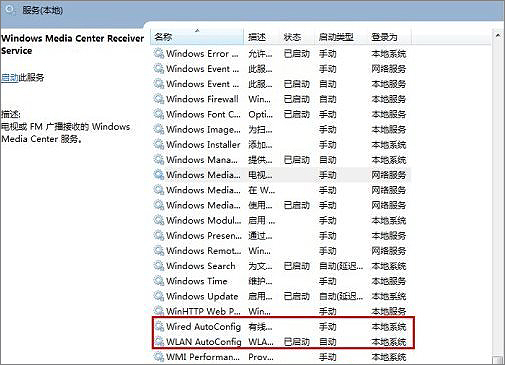This screenshot has width=505, height=365.
Task: Click the Windows Search service icon
Action: (159, 266)
